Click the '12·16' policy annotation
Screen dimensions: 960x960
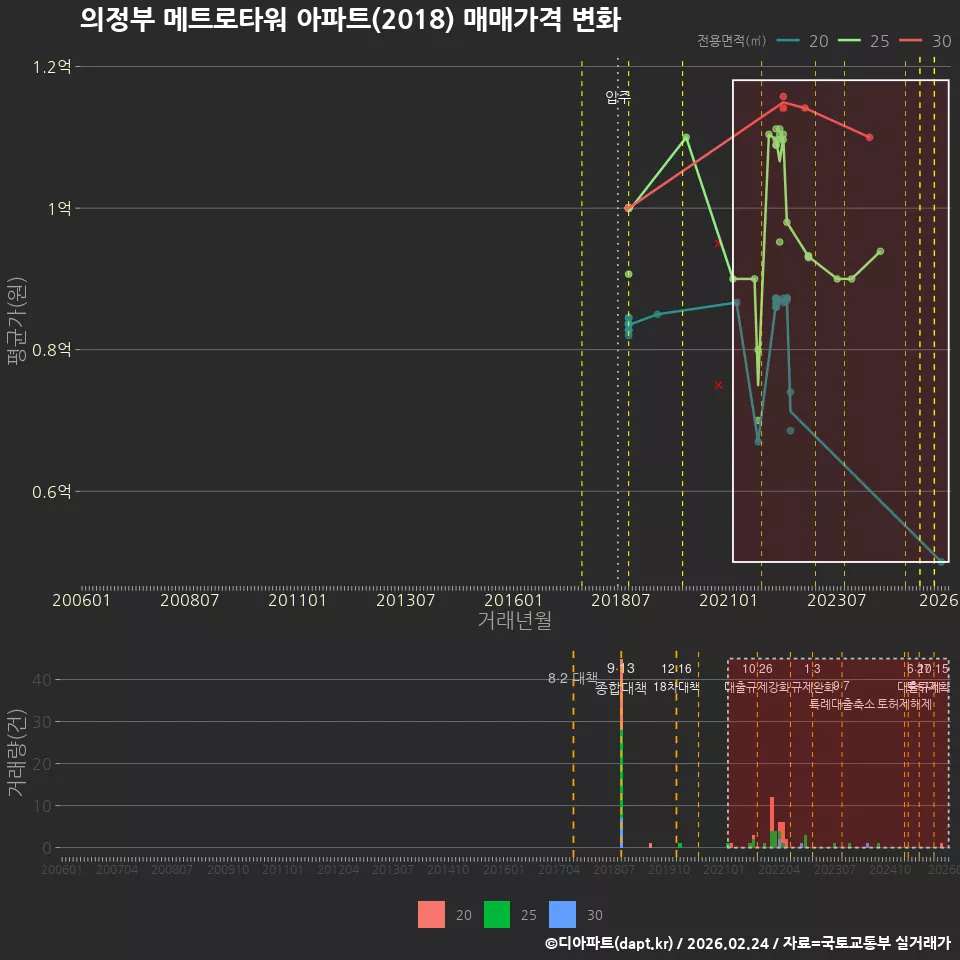676,669
